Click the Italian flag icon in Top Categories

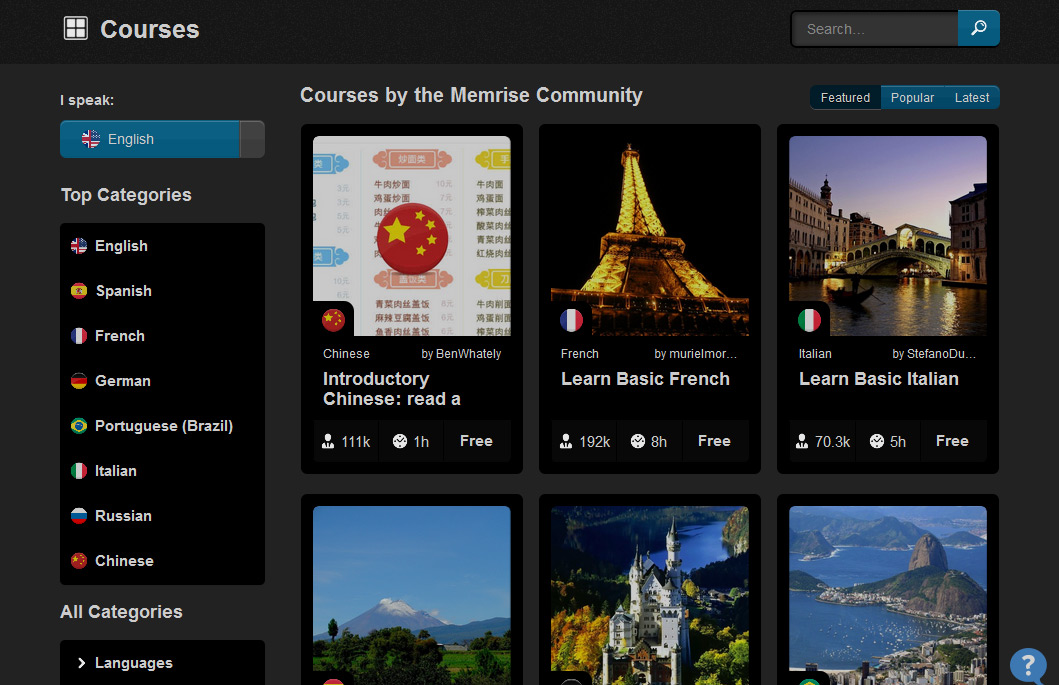[x=79, y=471]
